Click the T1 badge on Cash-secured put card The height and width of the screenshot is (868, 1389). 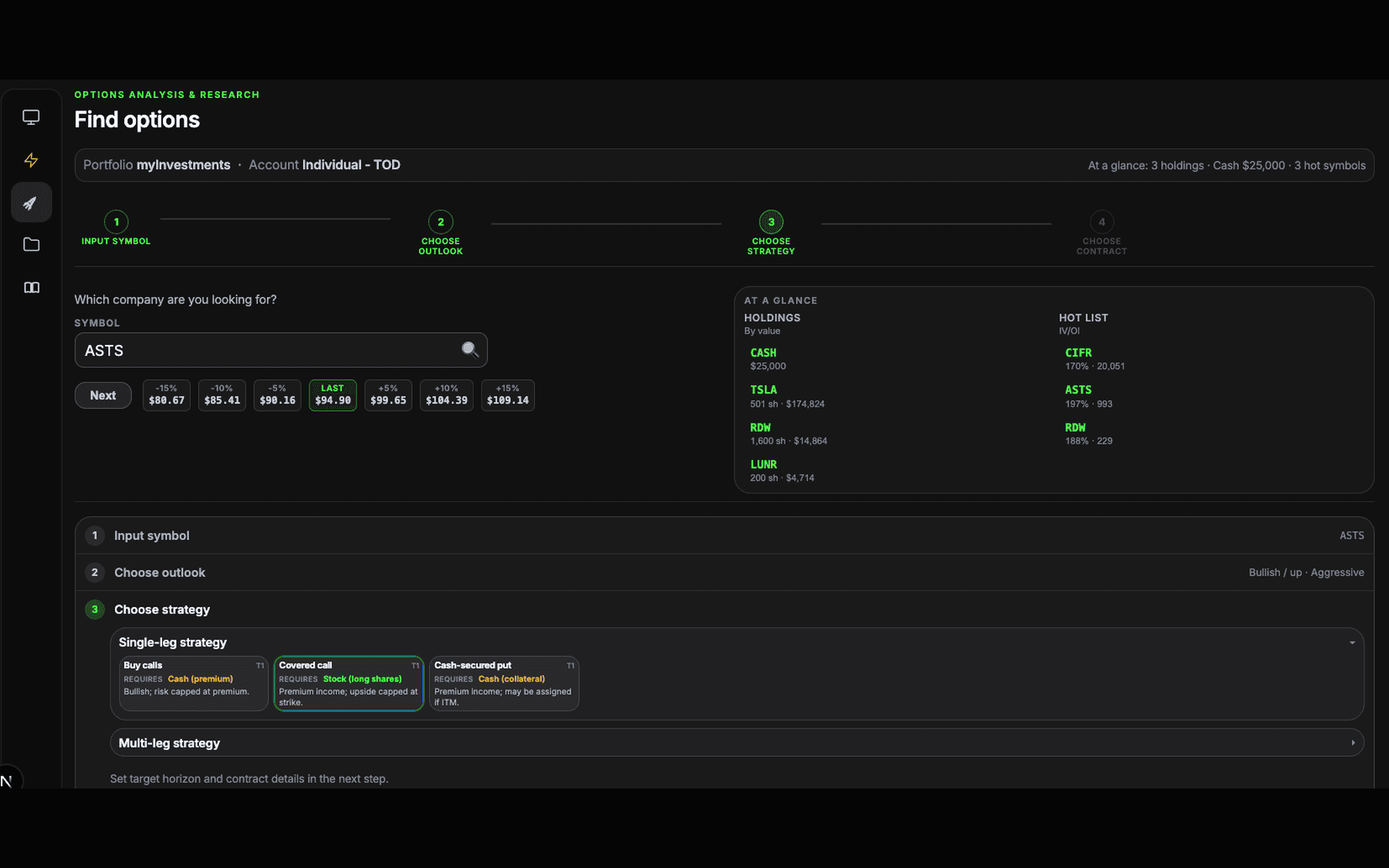pyautogui.click(x=570, y=666)
